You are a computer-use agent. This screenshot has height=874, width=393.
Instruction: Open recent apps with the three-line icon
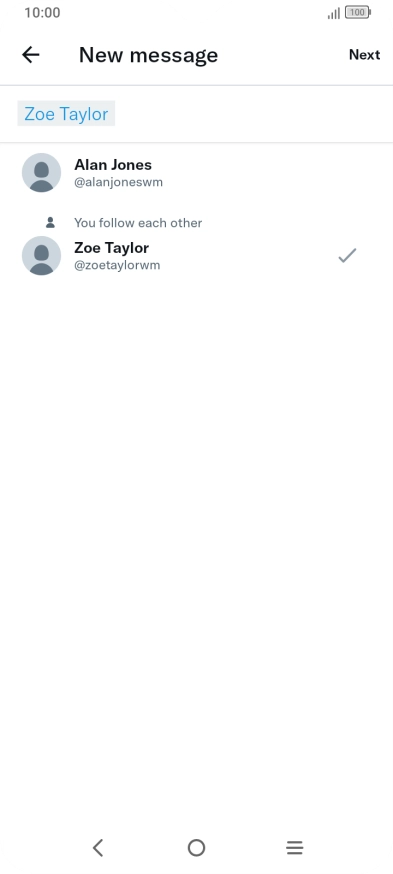tap(294, 848)
